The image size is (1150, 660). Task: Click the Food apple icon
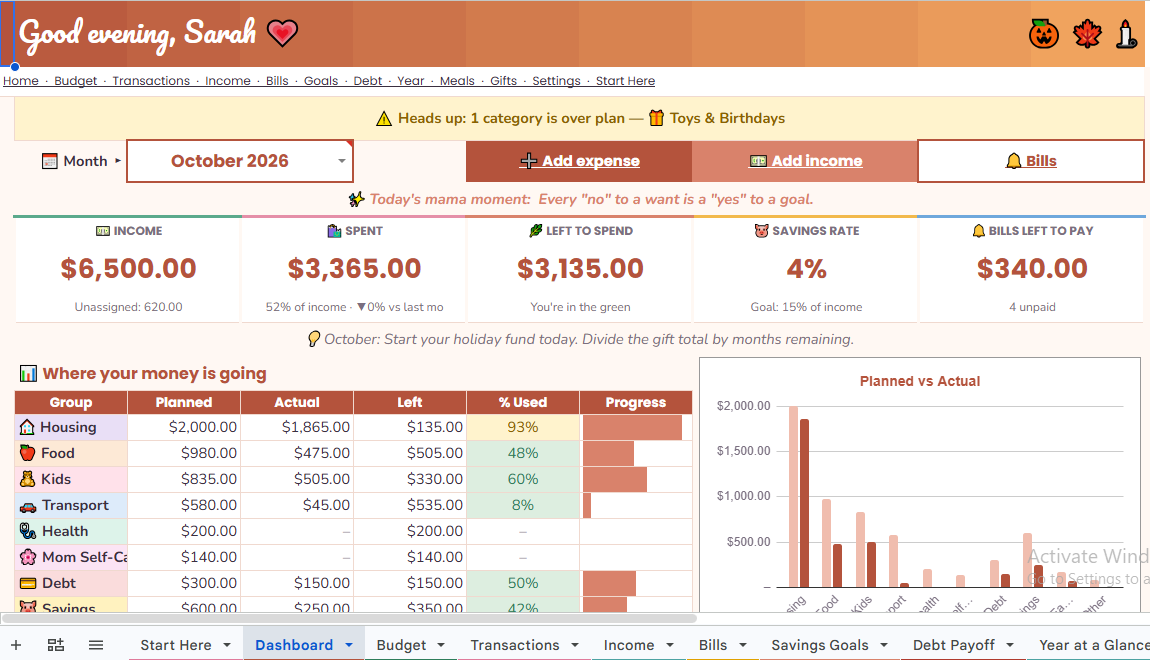27,452
